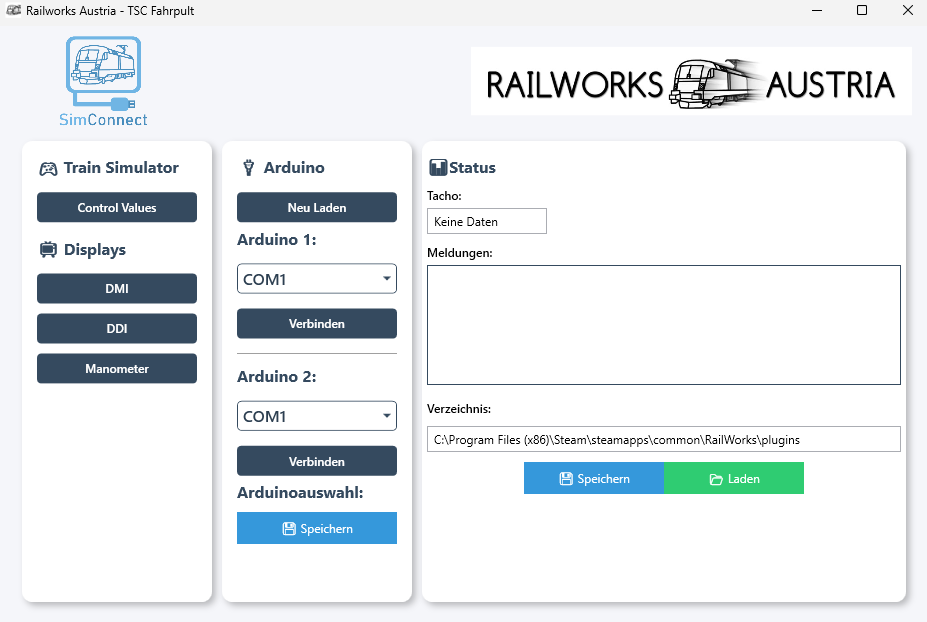Image resolution: width=927 pixels, height=622 pixels.
Task: Click the Arduinoauswahl: label
Action: [x=300, y=493]
